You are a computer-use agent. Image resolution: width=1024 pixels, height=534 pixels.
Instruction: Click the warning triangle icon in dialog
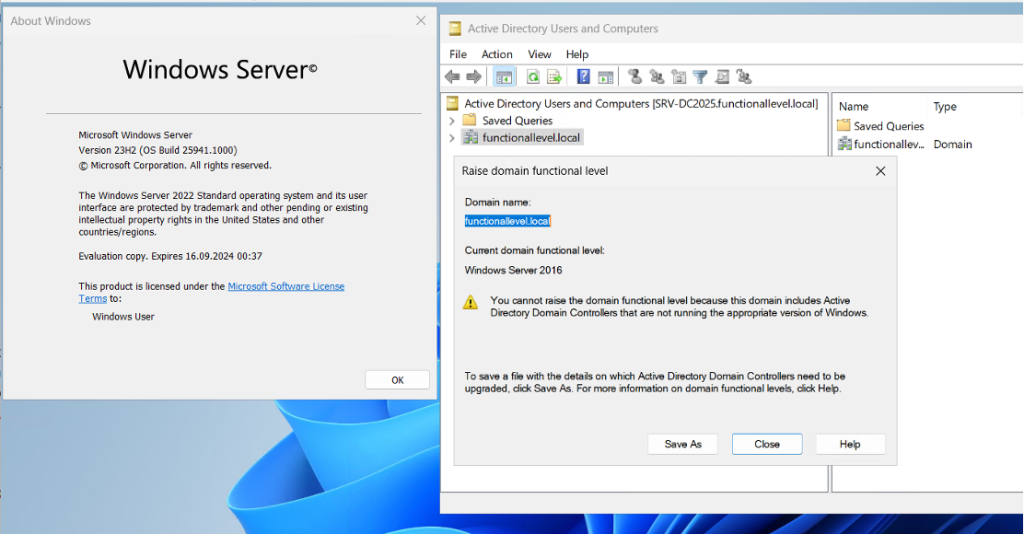click(x=470, y=302)
